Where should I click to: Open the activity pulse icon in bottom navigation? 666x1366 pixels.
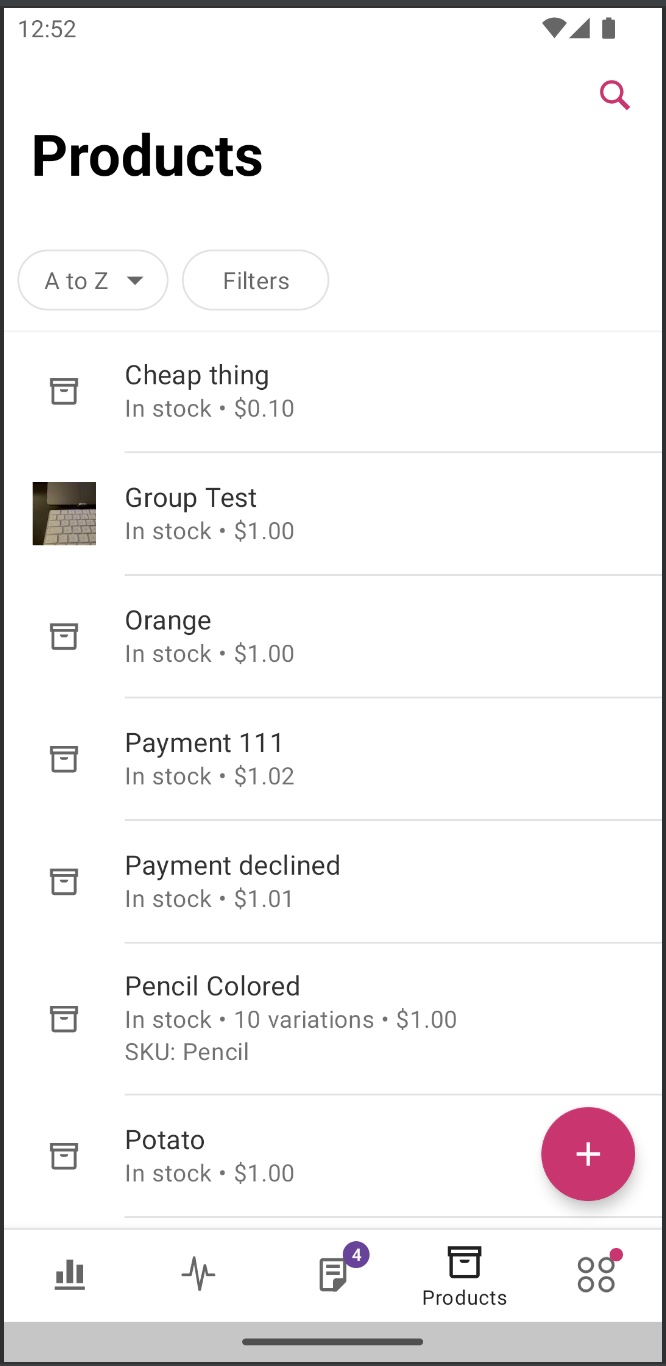coord(198,1273)
